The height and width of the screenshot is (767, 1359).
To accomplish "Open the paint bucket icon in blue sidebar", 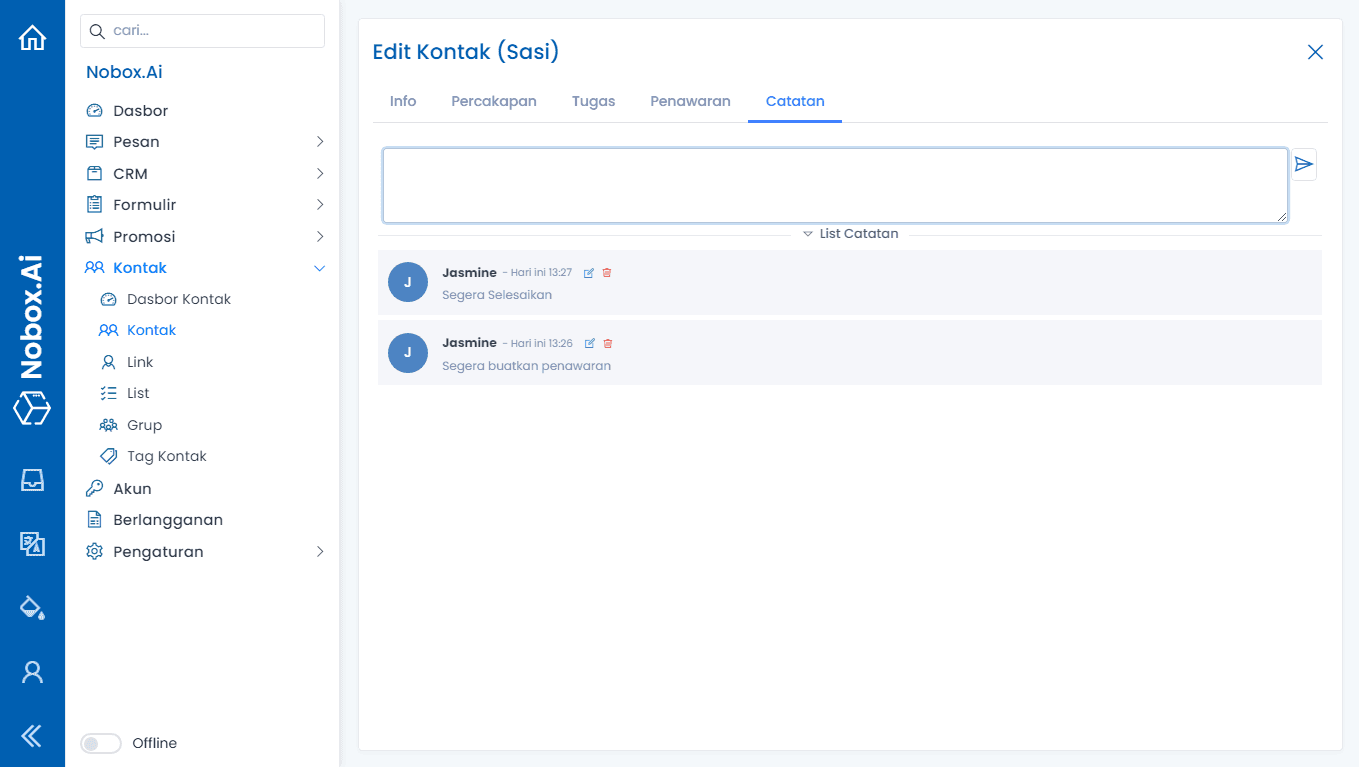I will click(32, 607).
